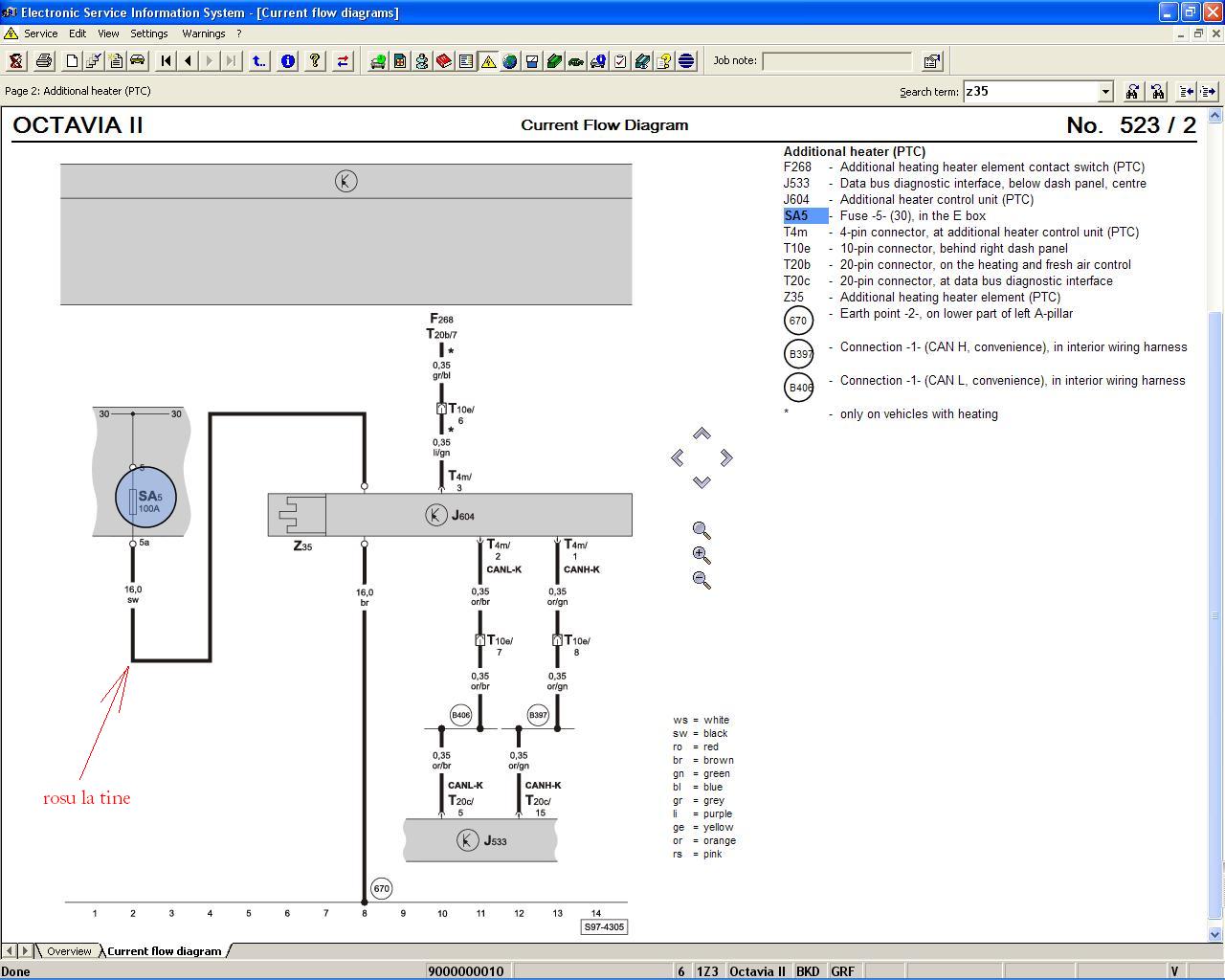Click the Search term text field

click(1030, 92)
